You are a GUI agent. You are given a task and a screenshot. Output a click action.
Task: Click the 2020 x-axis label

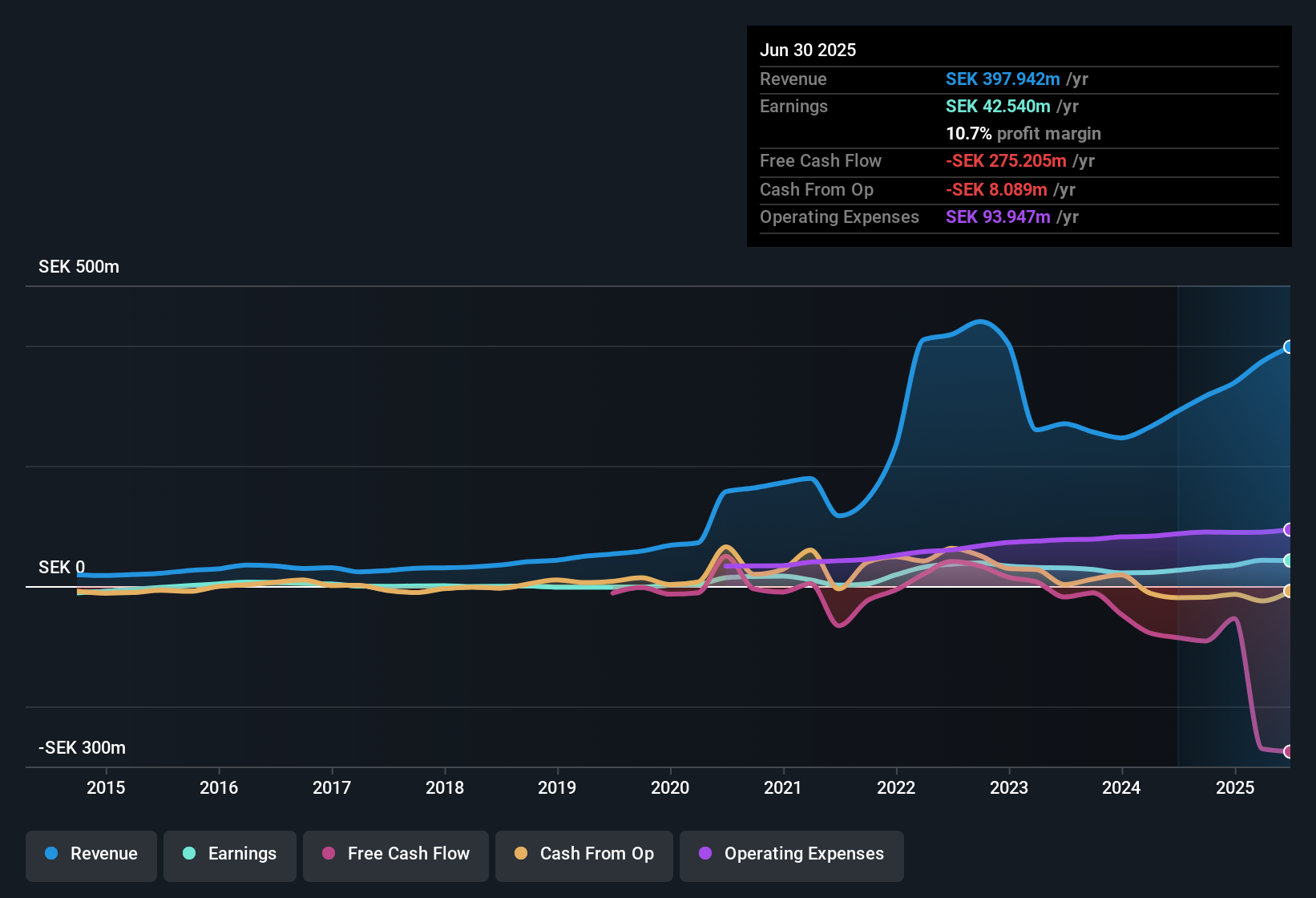click(670, 788)
